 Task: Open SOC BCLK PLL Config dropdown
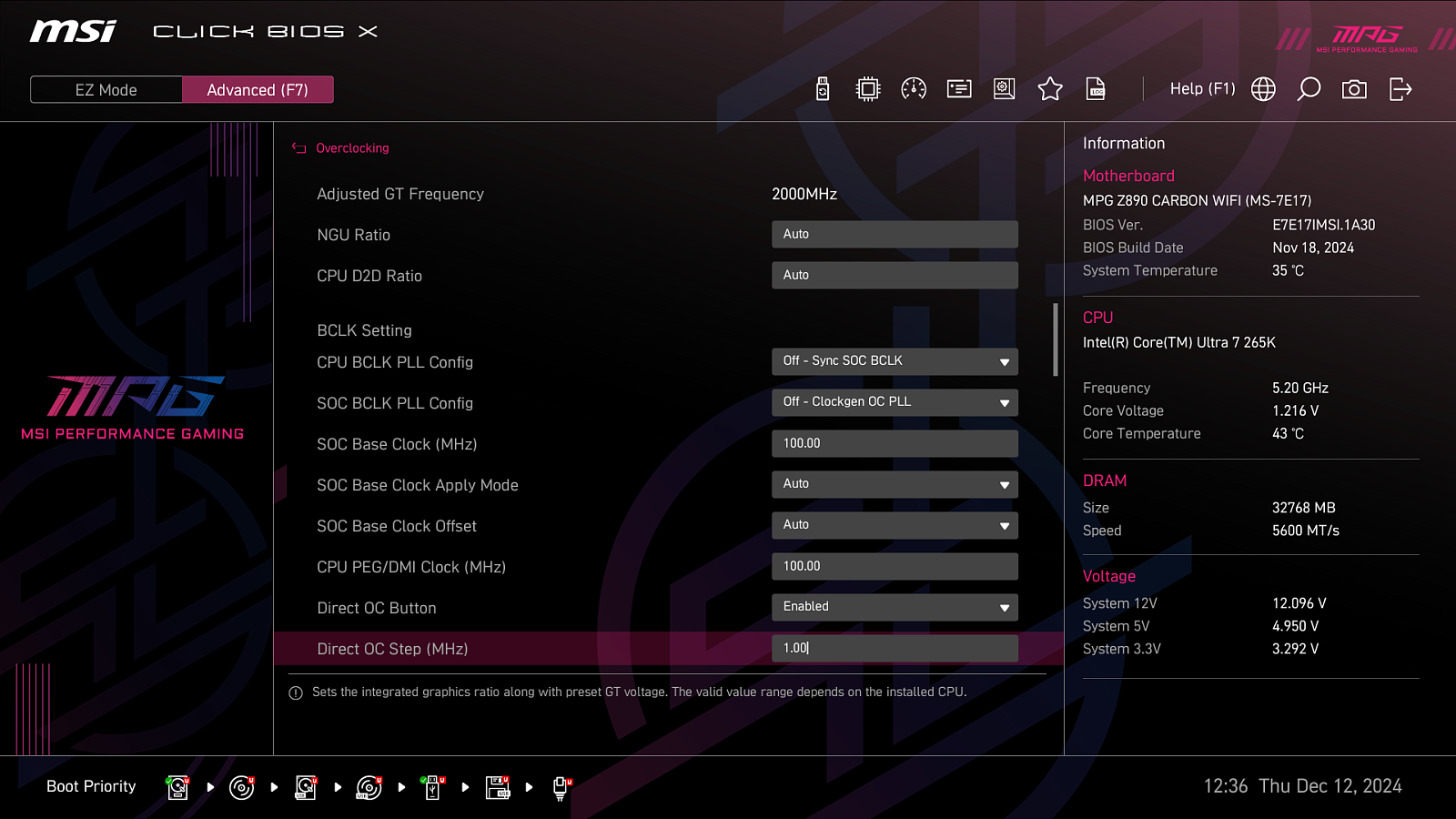(895, 402)
